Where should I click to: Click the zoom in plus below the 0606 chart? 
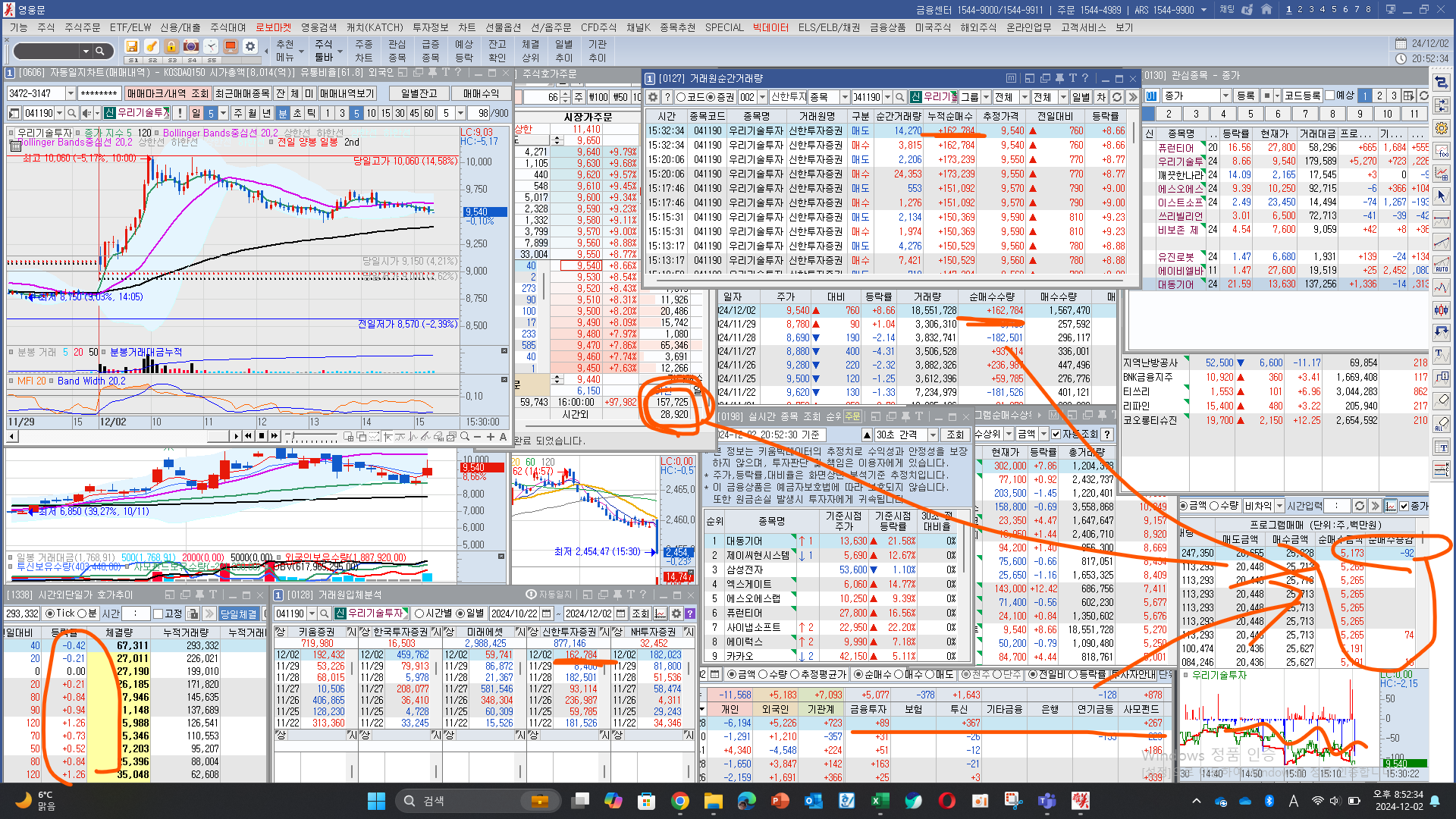[x=490, y=437]
